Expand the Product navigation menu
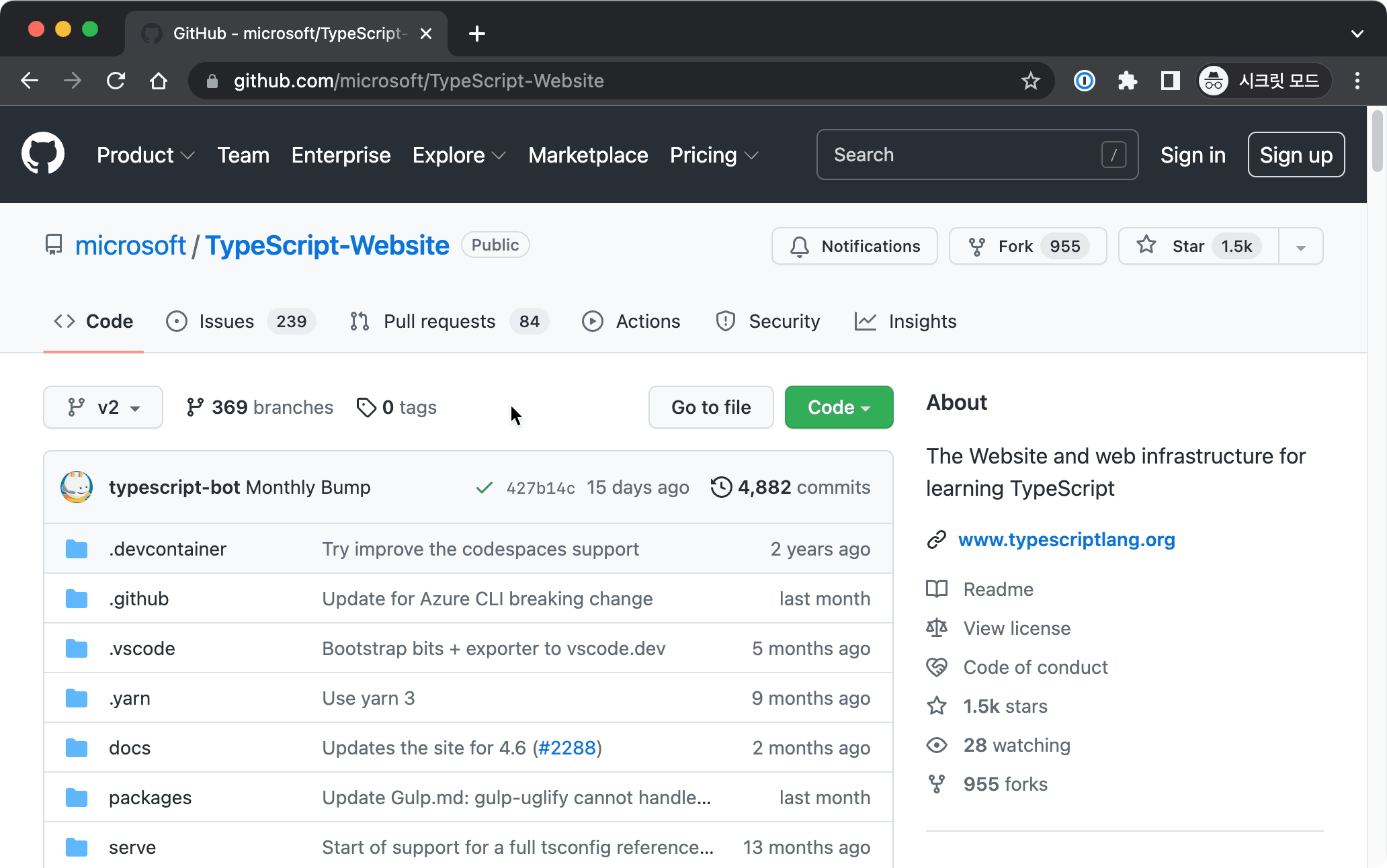The height and width of the screenshot is (868, 1387). (145, 155)
